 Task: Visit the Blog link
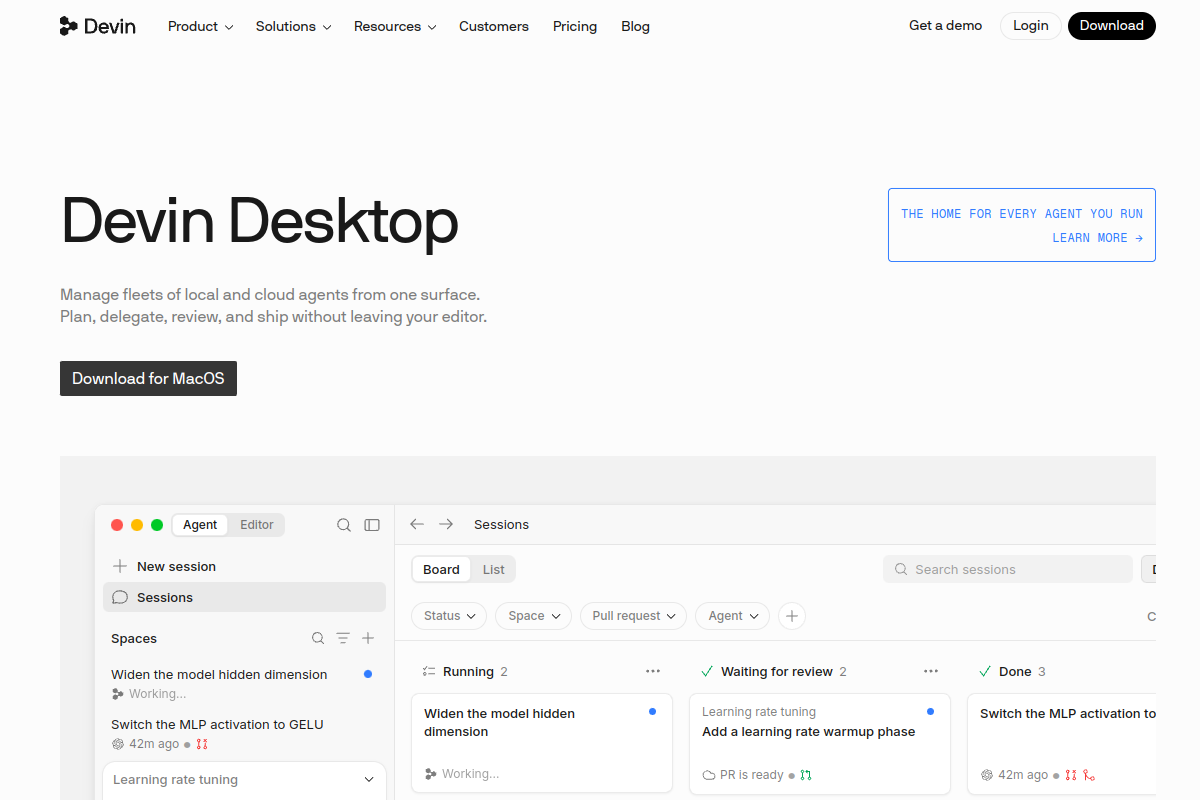[635, 26]
